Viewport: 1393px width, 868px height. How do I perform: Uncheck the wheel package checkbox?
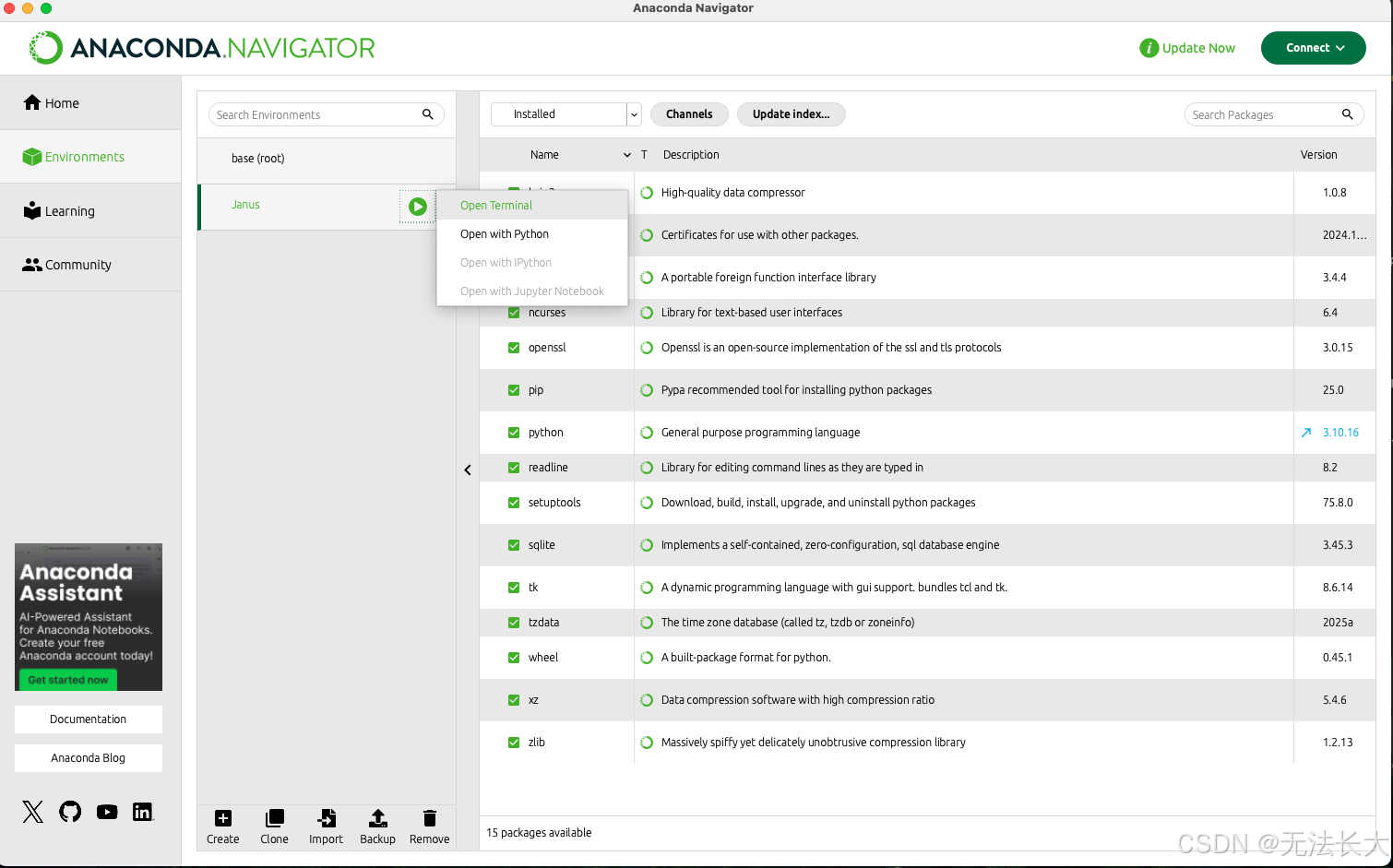pyautogui.click(x=514, y=658)
